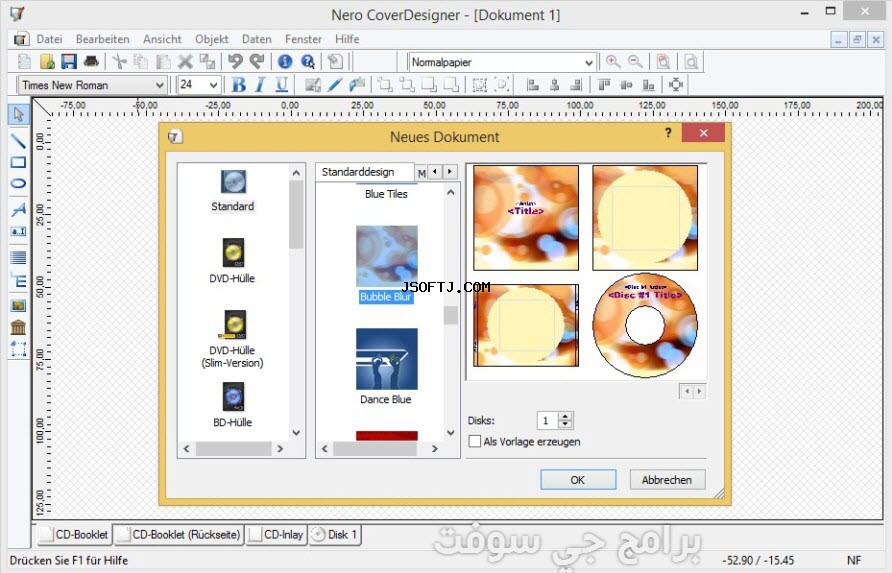Click the center on page icon

(676, 85)
